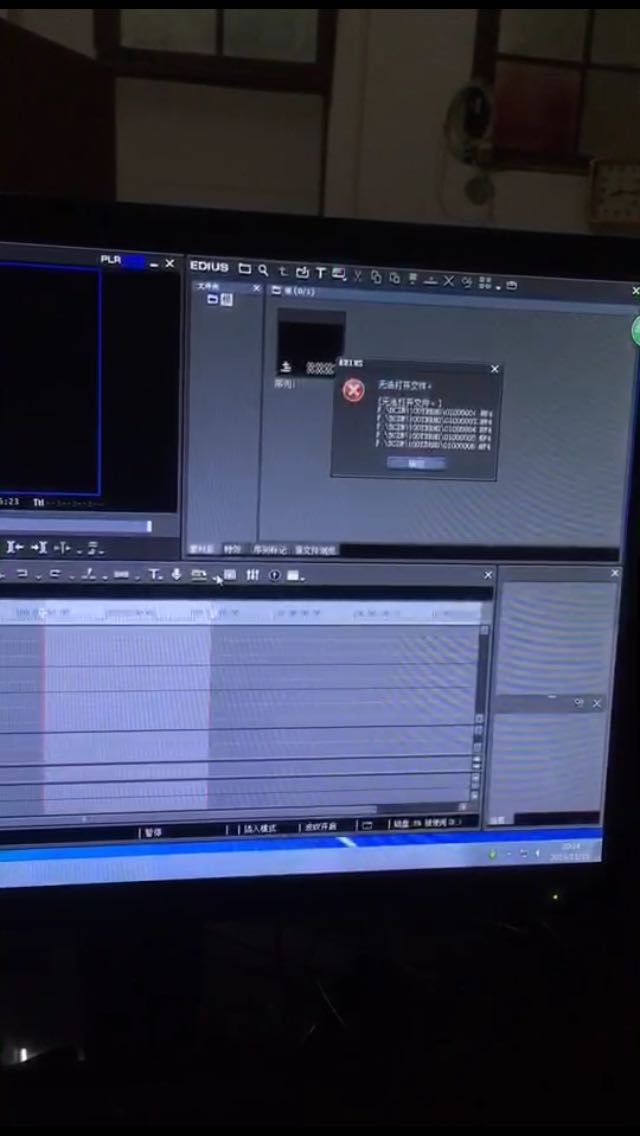Viewport: 640px width, 1136px height.
Task: Open the audio mixer sliders icon in timeline toolbar
Action: click(x=252, y=575)
